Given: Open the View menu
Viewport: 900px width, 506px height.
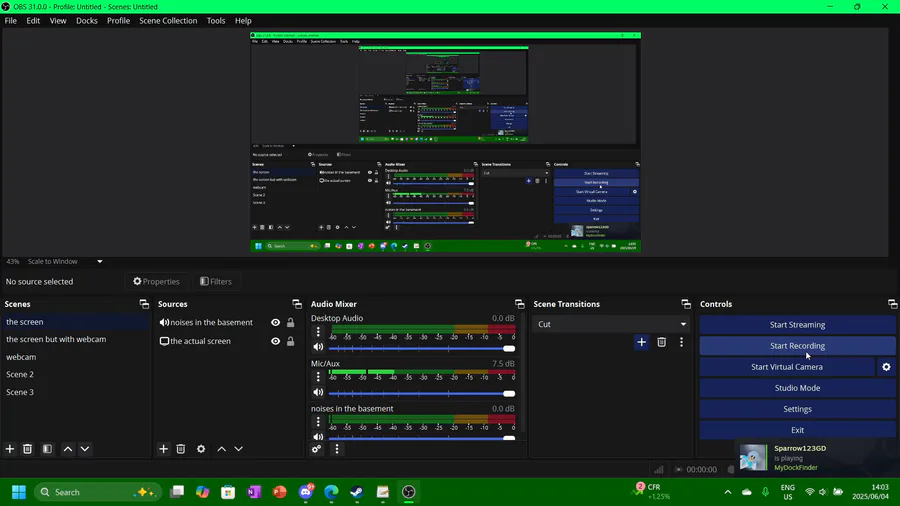Looking at the screenshot, I should tap(58, 21).
